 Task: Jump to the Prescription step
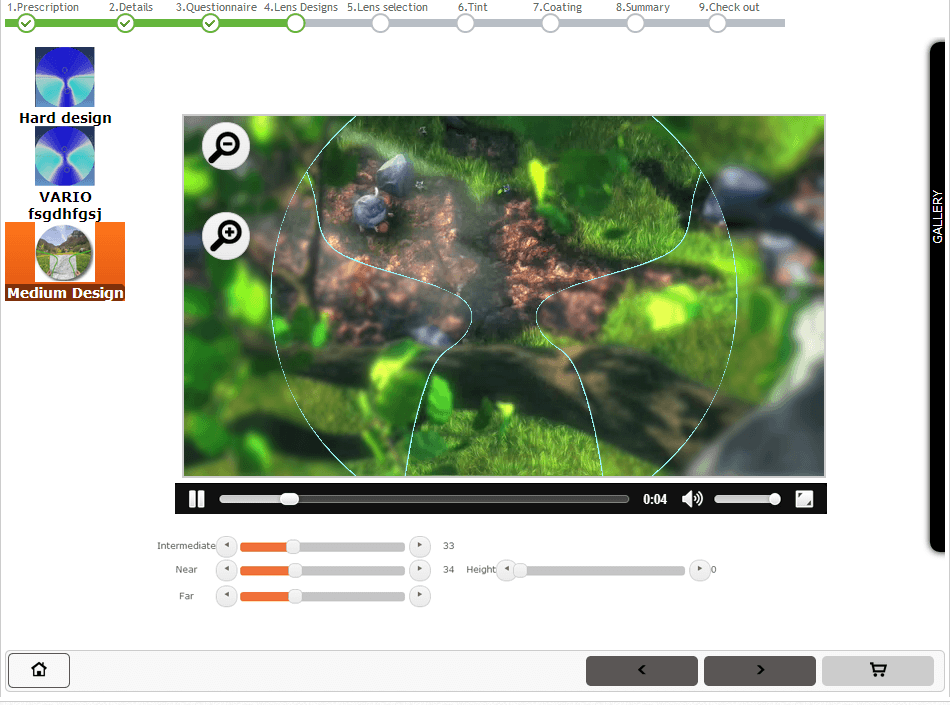tap(27, 23)
